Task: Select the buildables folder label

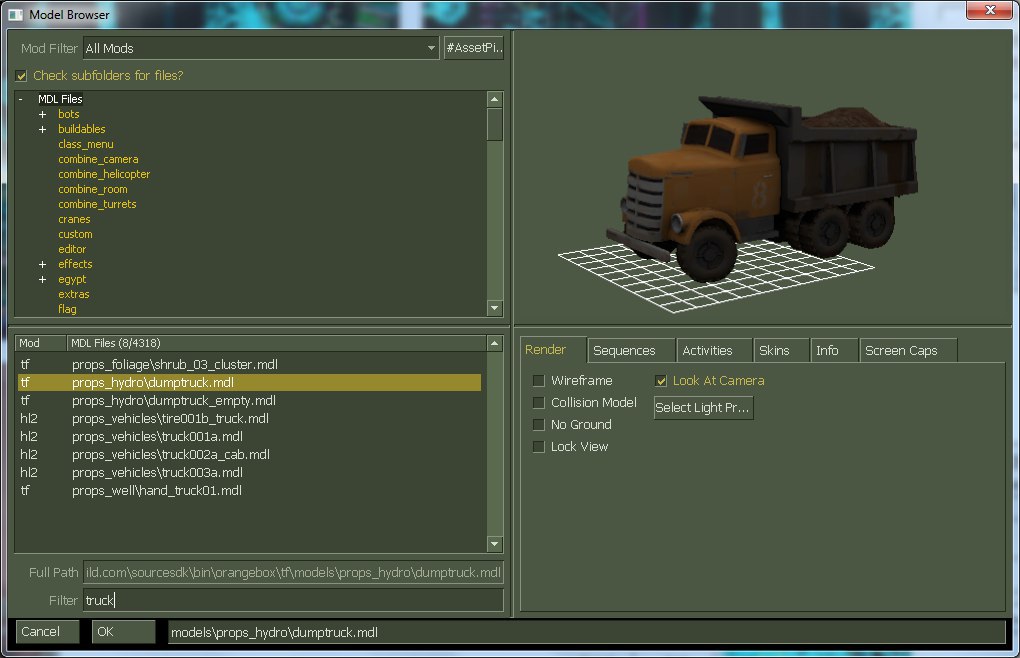Action: click(82, 129)
